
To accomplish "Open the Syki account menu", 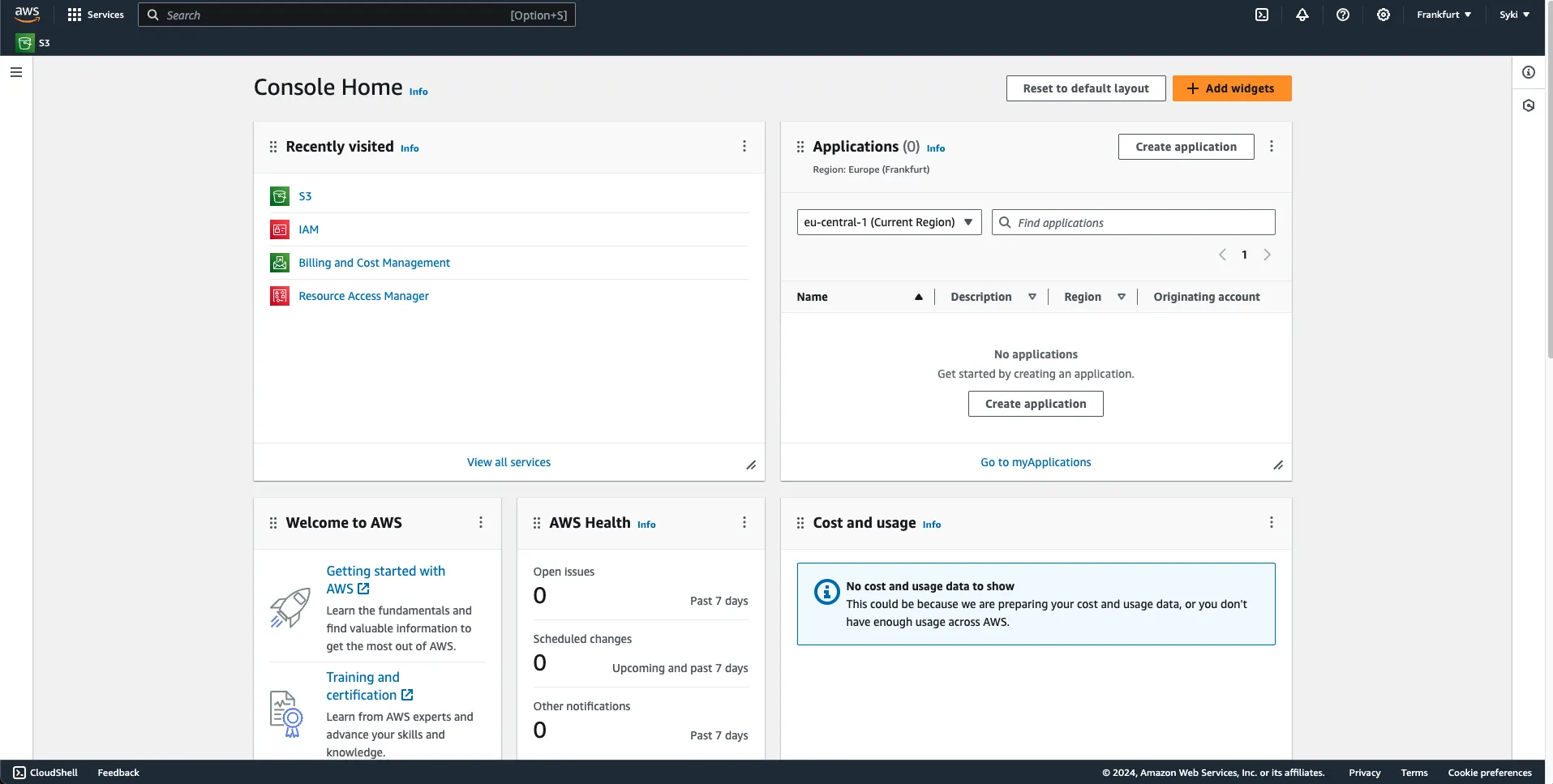I will pyautogui.click(x=1514, y=15).
